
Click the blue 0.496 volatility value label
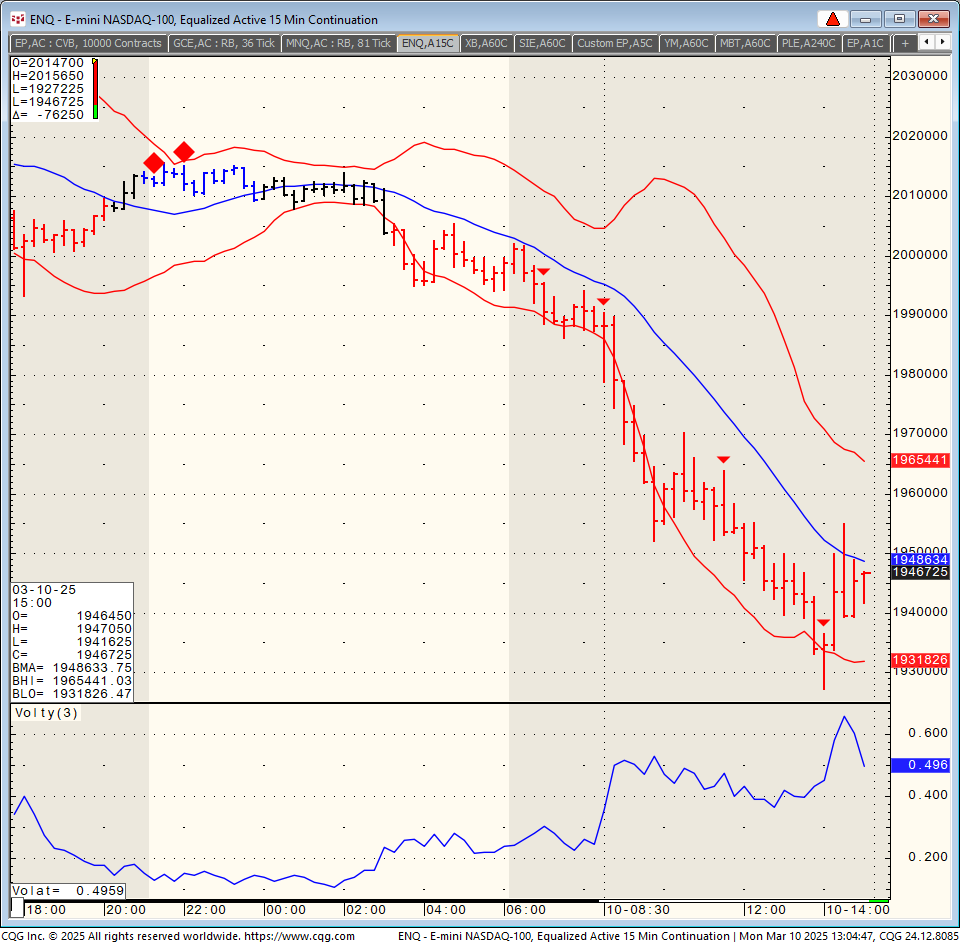pyautogui.click(x=920, y=765)
